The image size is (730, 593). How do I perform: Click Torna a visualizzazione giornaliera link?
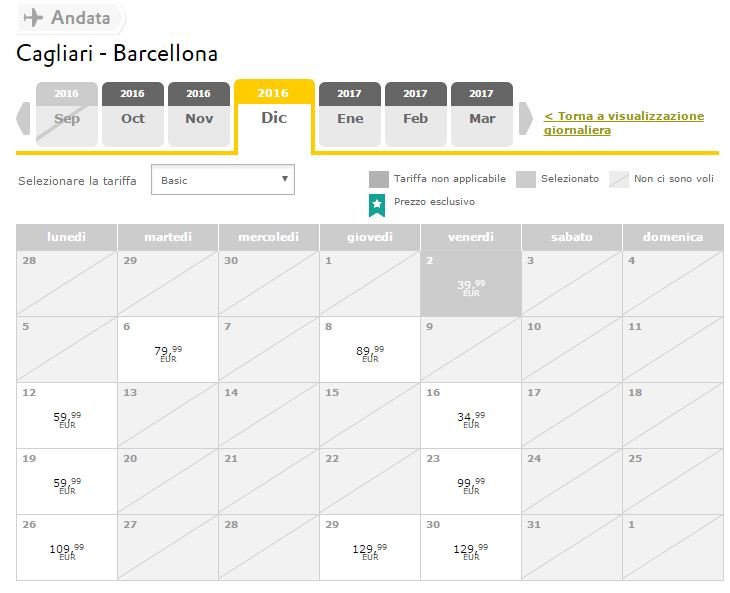[624, 123]
